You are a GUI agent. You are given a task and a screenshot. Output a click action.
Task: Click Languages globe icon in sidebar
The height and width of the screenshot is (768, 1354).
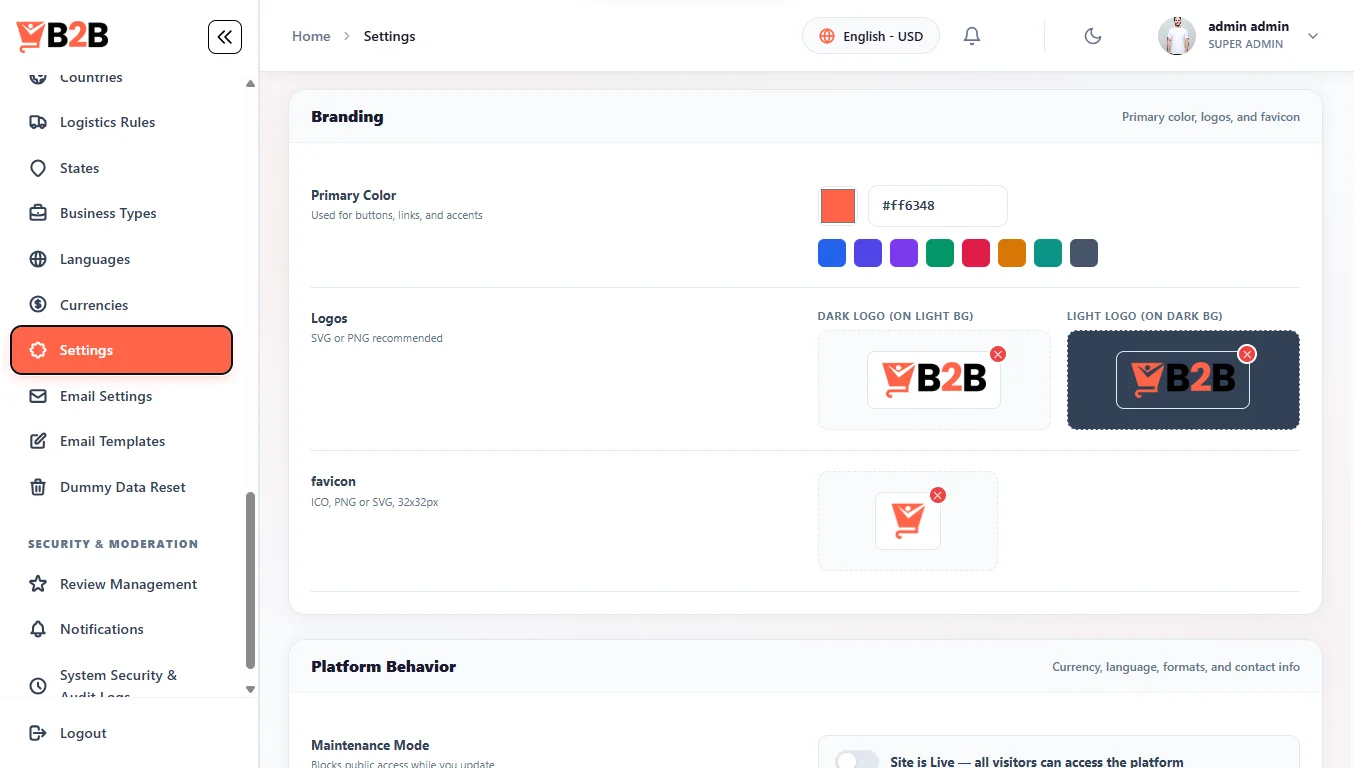[38, 259]
